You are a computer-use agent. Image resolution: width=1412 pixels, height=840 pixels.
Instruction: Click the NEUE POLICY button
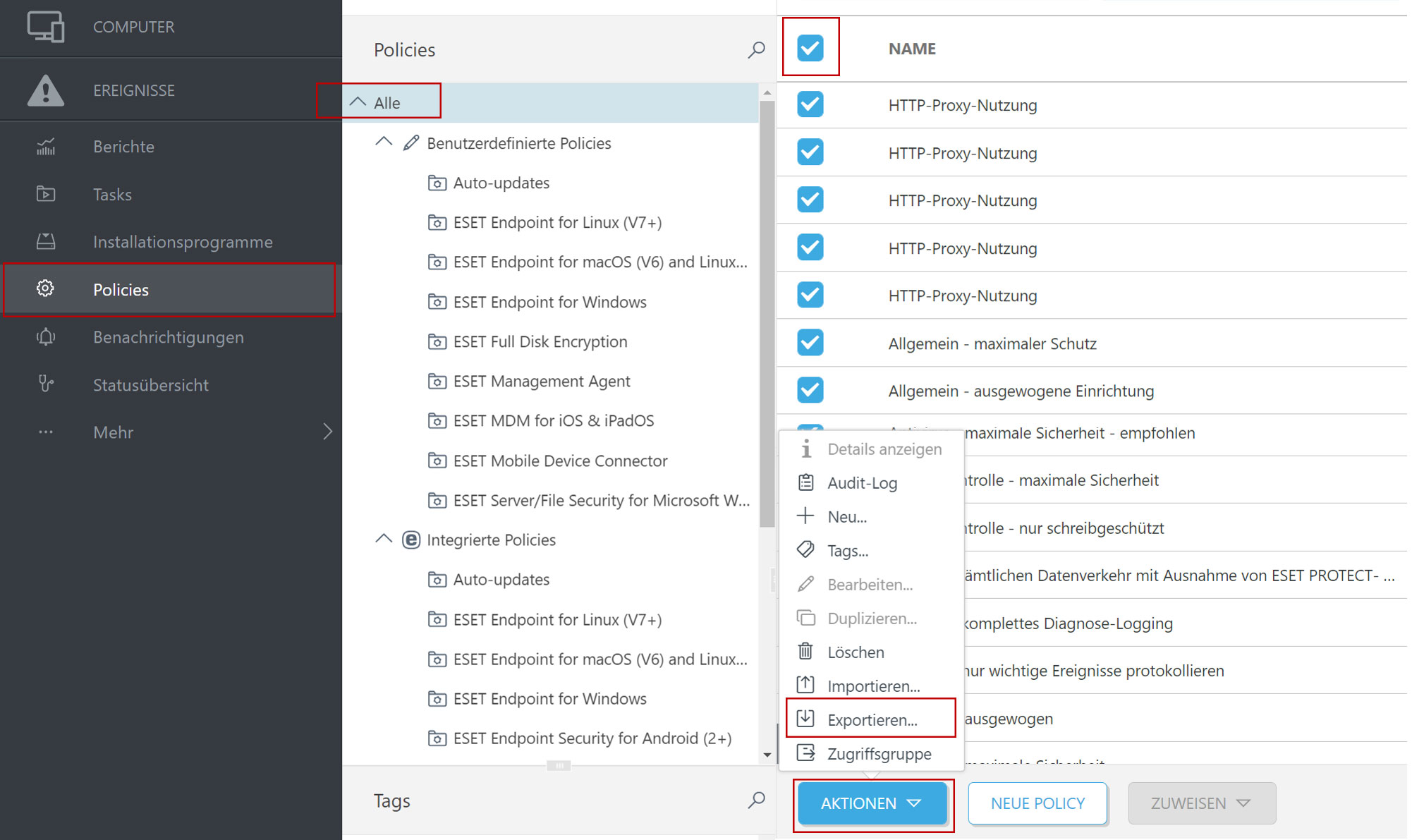click(x=1037, y=803)
